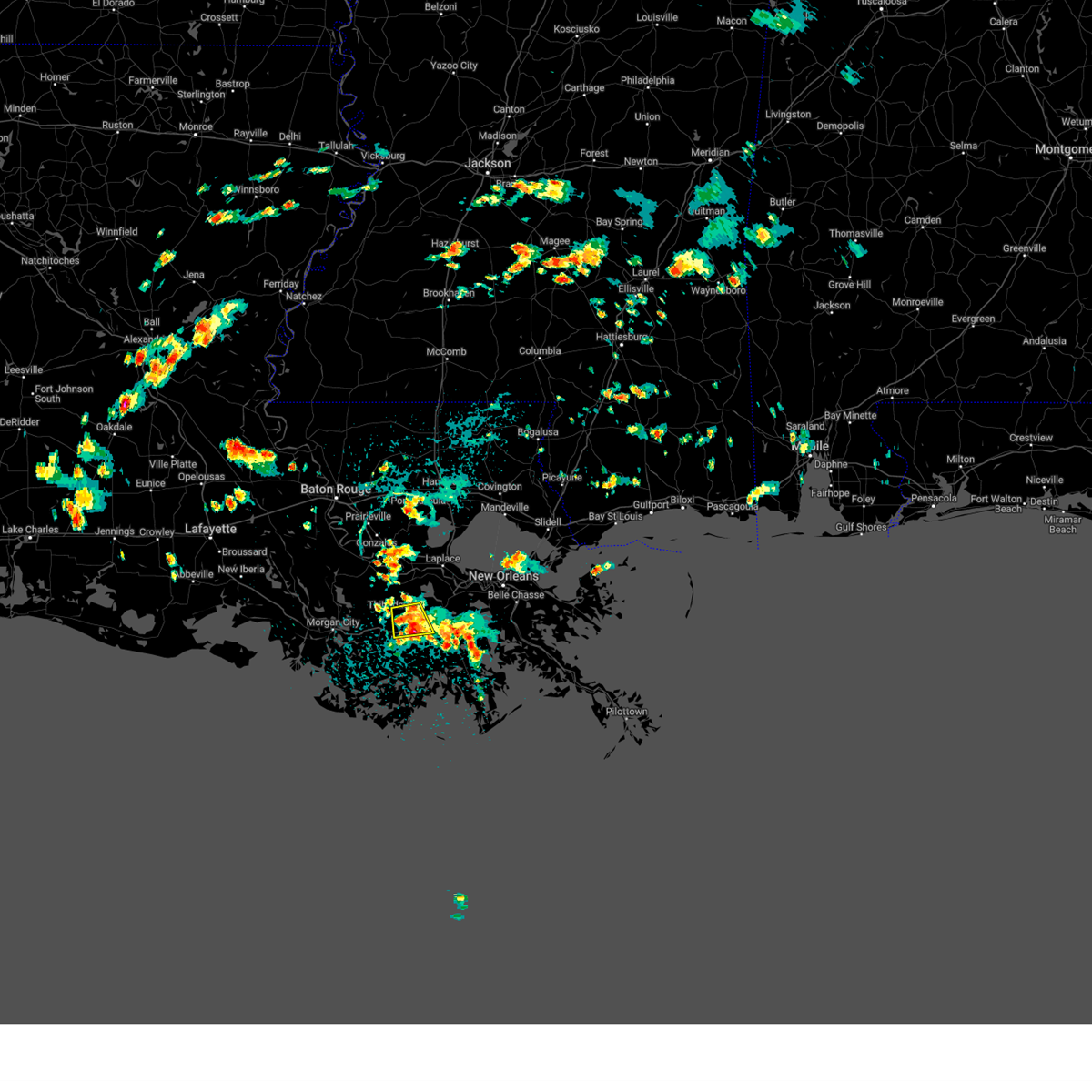Click the yellow warning polygon near Thibodaux

pyautogui.click(x=411, y=620)
